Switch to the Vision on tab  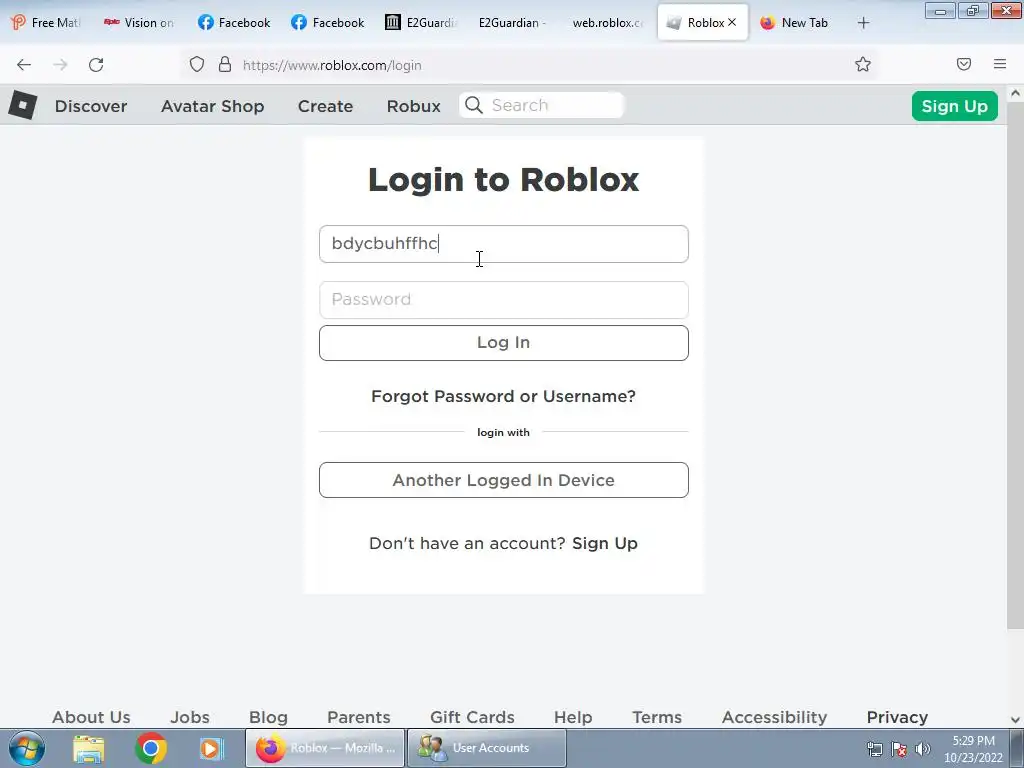139,23
